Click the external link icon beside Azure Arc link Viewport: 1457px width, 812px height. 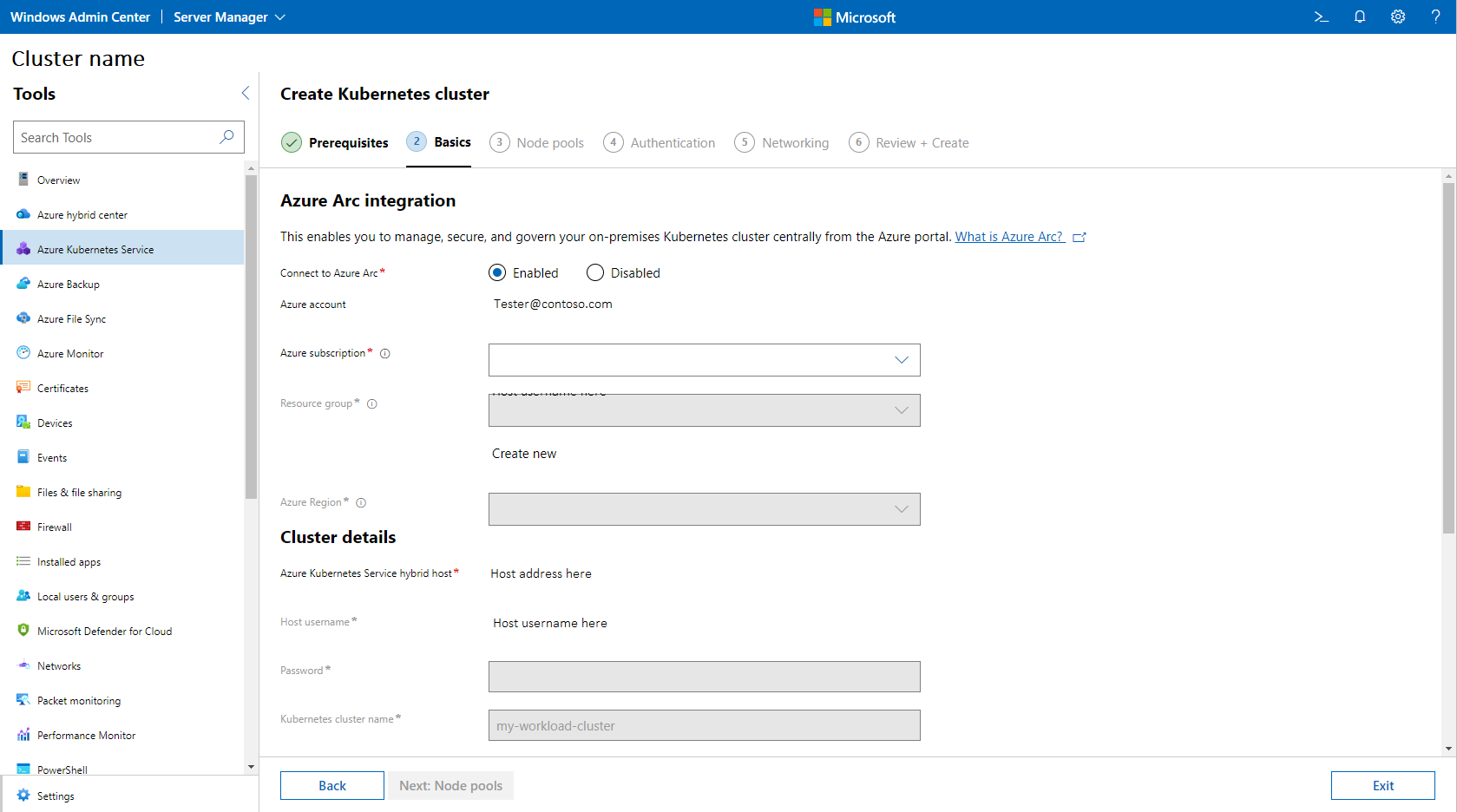tap(1080, 237)
